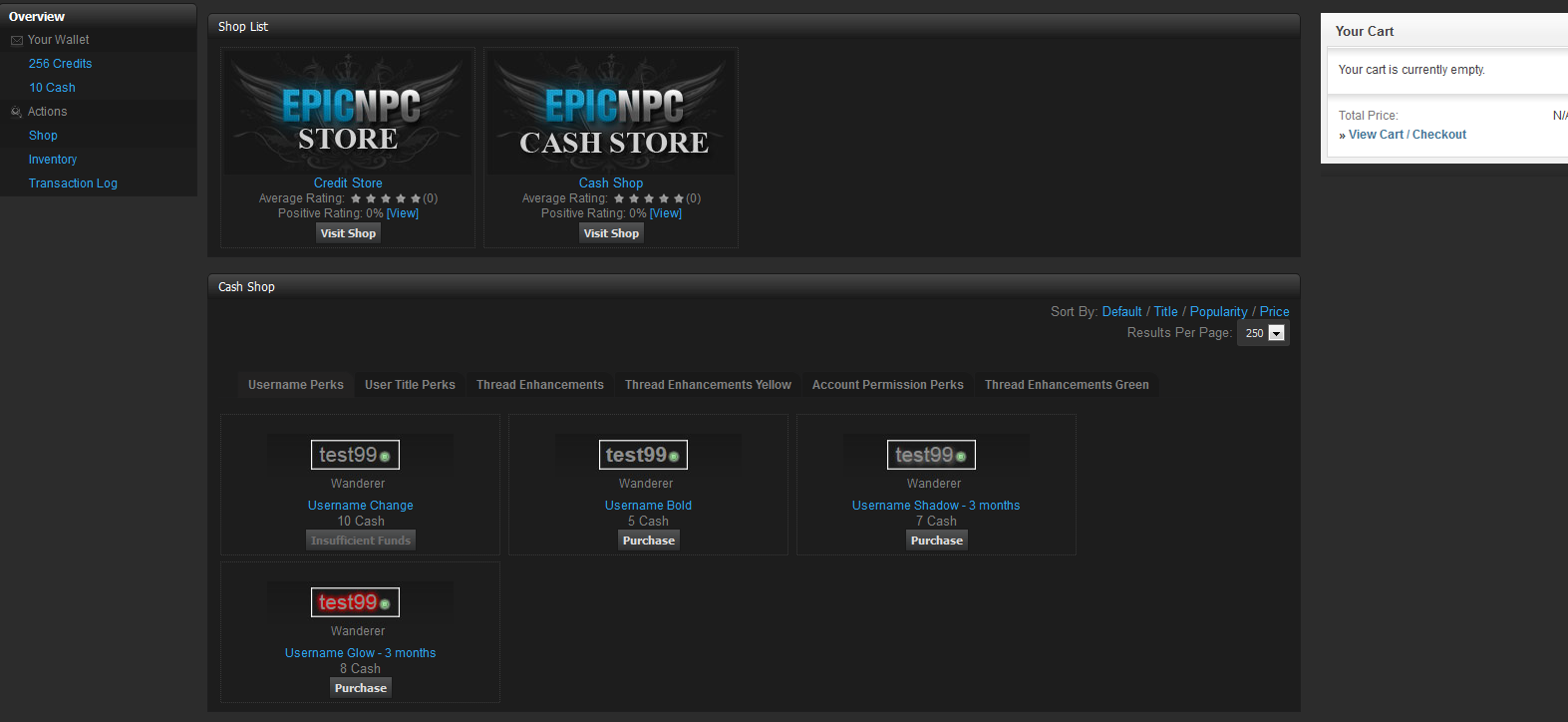Proceed to Checkout from cart panel
The width and height of the screenshot is (1568, 722).
(1439, 135)
